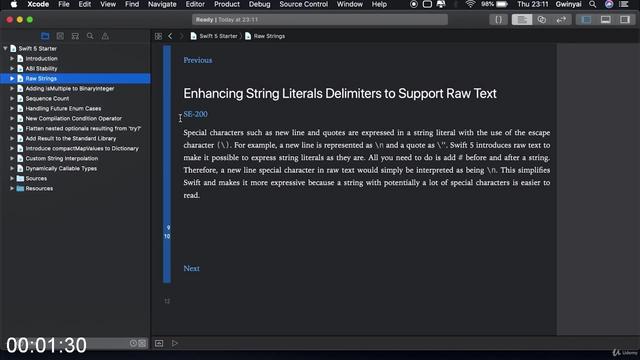Click the recent files filter icon

(x=133, y=343)
